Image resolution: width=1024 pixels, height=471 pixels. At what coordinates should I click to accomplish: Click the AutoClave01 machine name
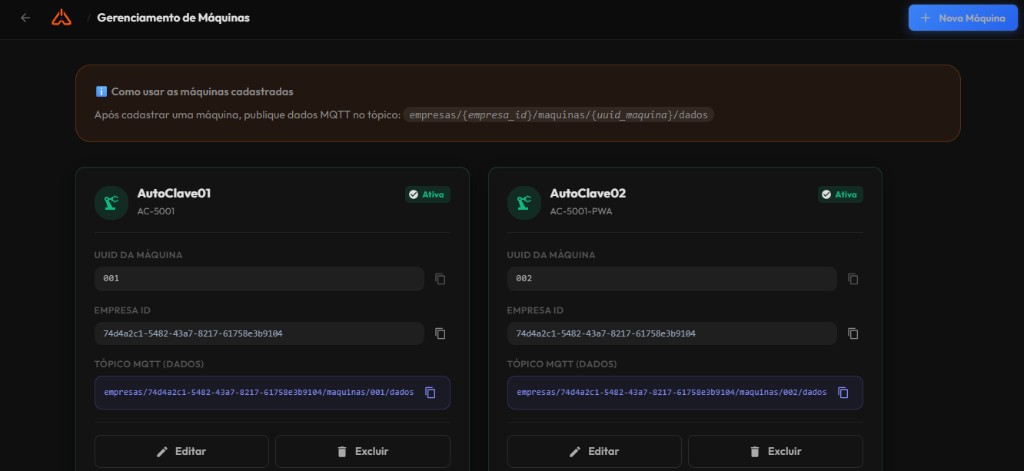pyautogui.click(x=174, y=193)
